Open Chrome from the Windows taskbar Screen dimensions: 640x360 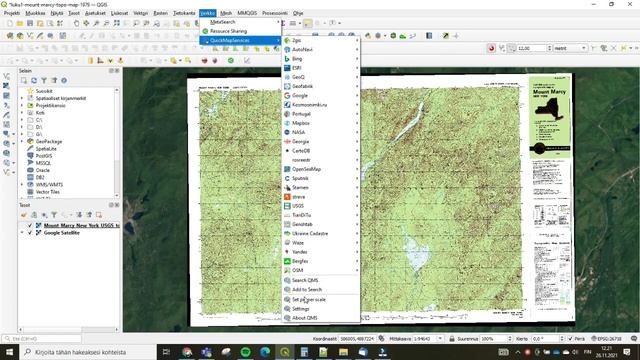[187, 352]
